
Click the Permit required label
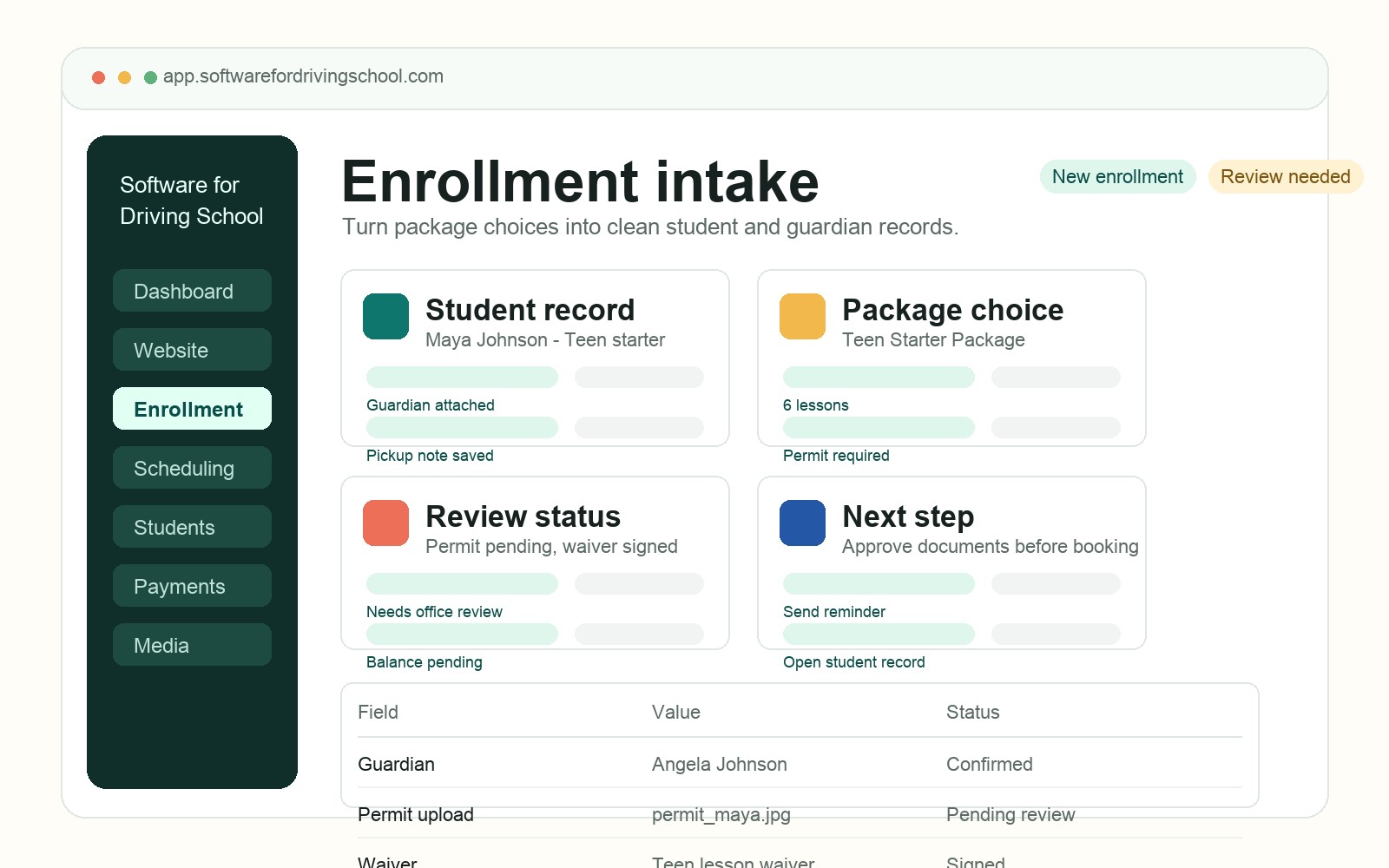click(836, 456)
